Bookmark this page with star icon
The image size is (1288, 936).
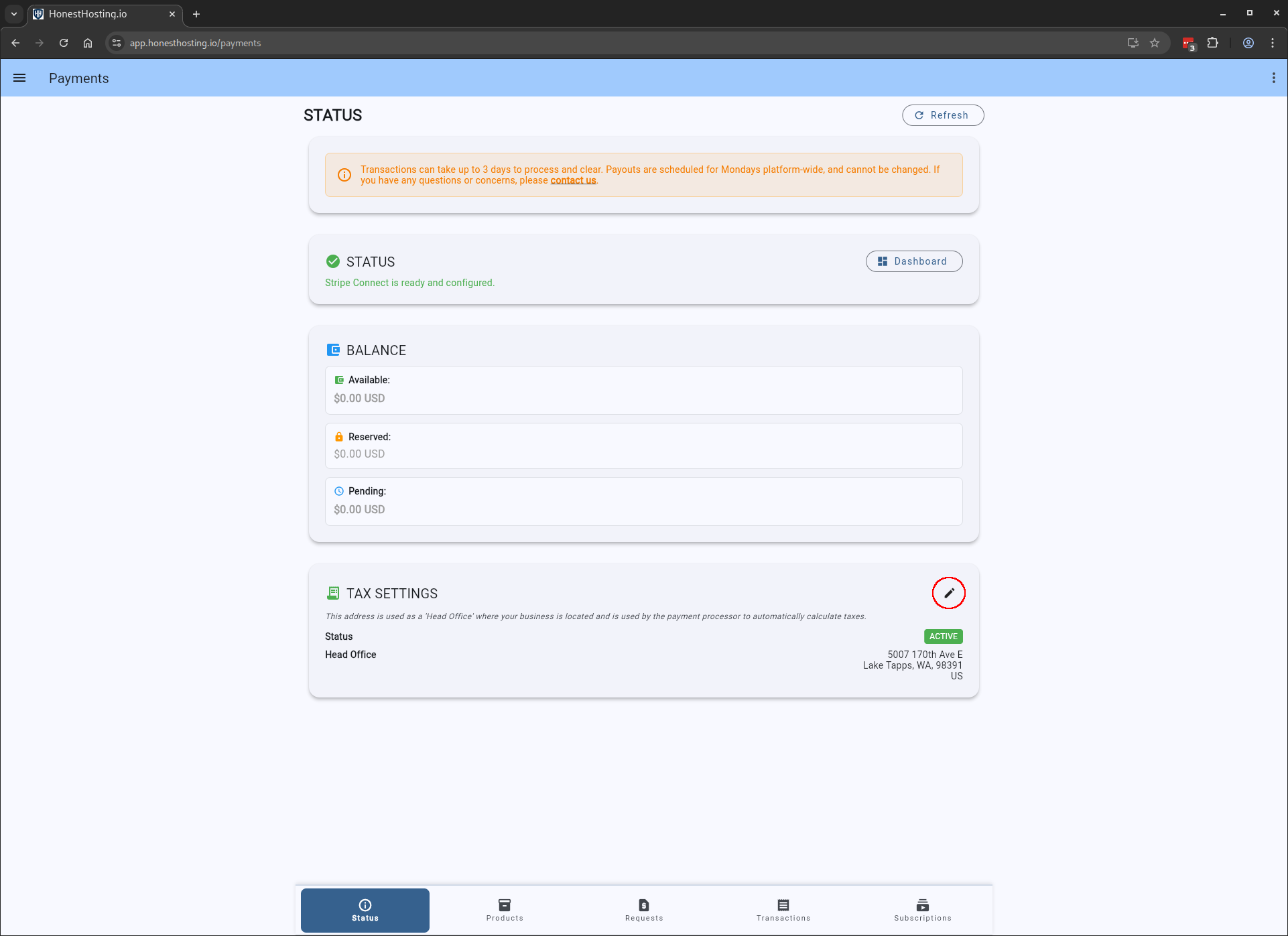(x=1155, y=43)
